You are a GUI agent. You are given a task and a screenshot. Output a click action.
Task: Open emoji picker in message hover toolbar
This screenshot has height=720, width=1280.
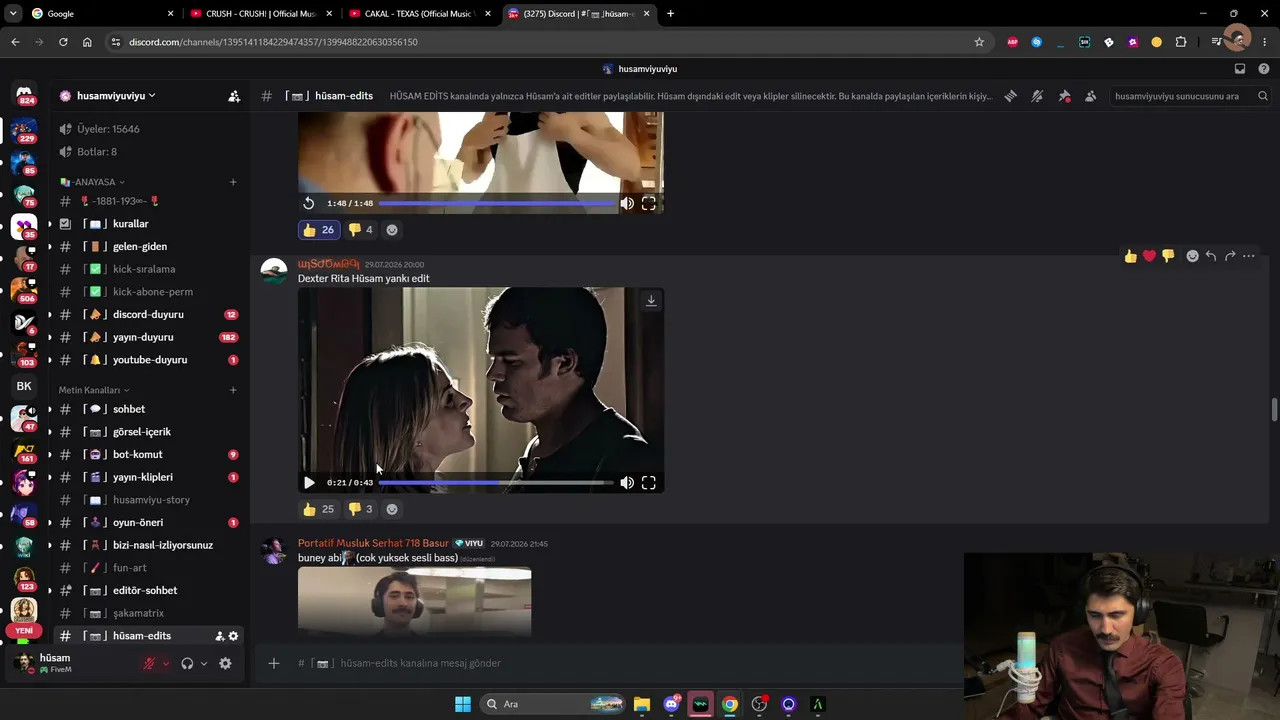click(x=1192, y=256)
